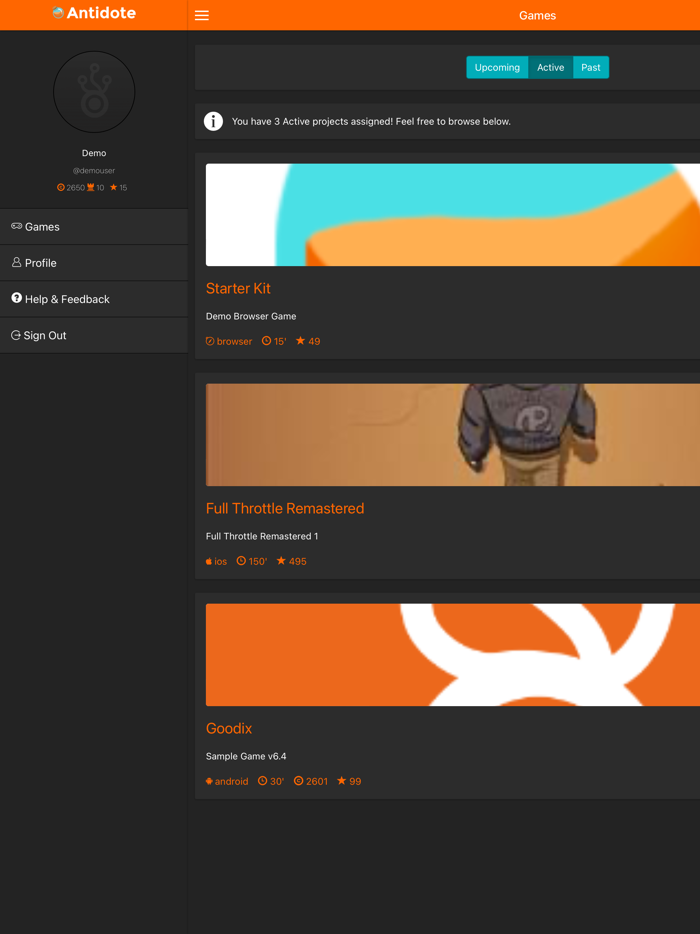Click the Antidote logo
The width and height of the screenshot is (700, 934).
click(94, 13)
